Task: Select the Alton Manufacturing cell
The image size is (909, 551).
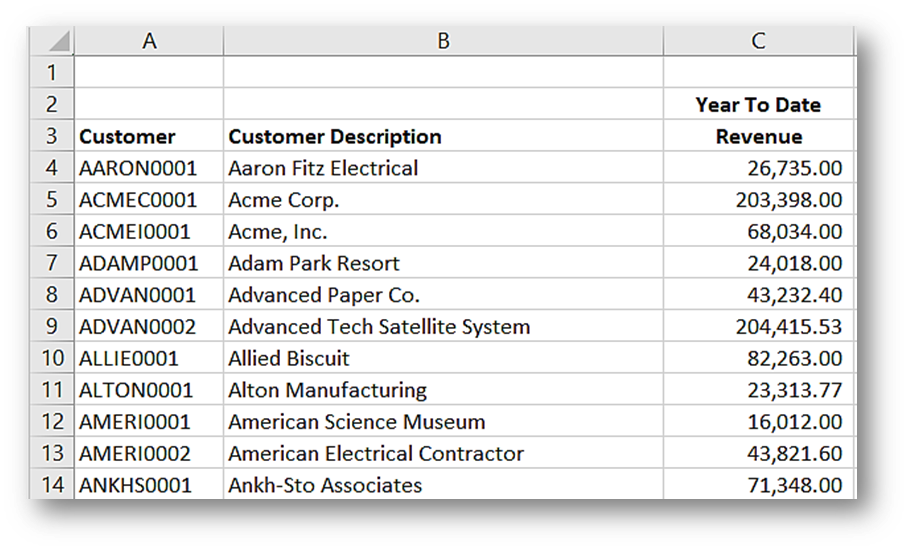Action: [327, 390]
